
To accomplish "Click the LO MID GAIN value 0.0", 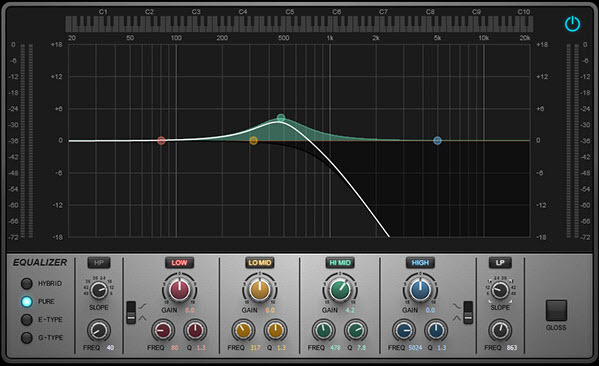I will (270, 310).
